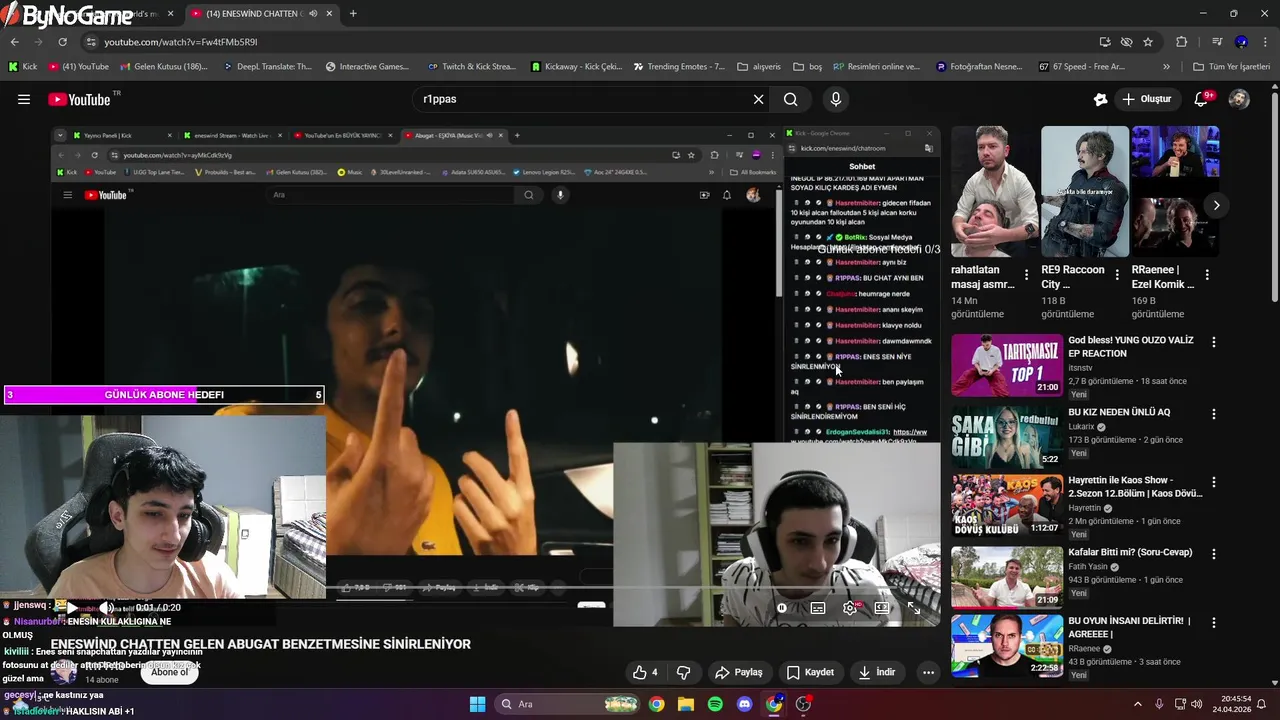The height and width of the screenshot is (720, 1280).
Task: Open the boş bookmarks folder
Action: tap(808, 67)
